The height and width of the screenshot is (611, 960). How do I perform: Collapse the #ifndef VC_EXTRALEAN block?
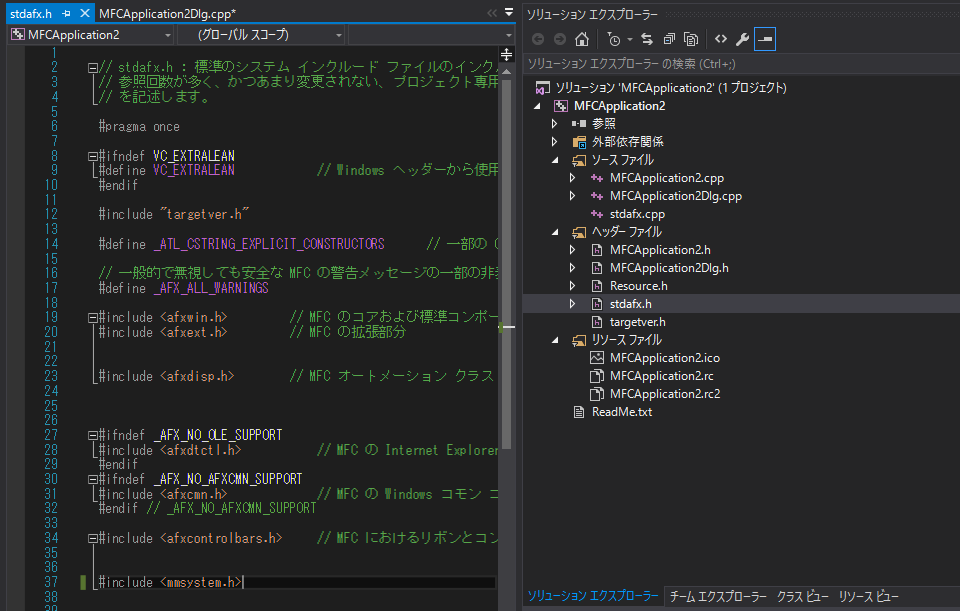93,156
